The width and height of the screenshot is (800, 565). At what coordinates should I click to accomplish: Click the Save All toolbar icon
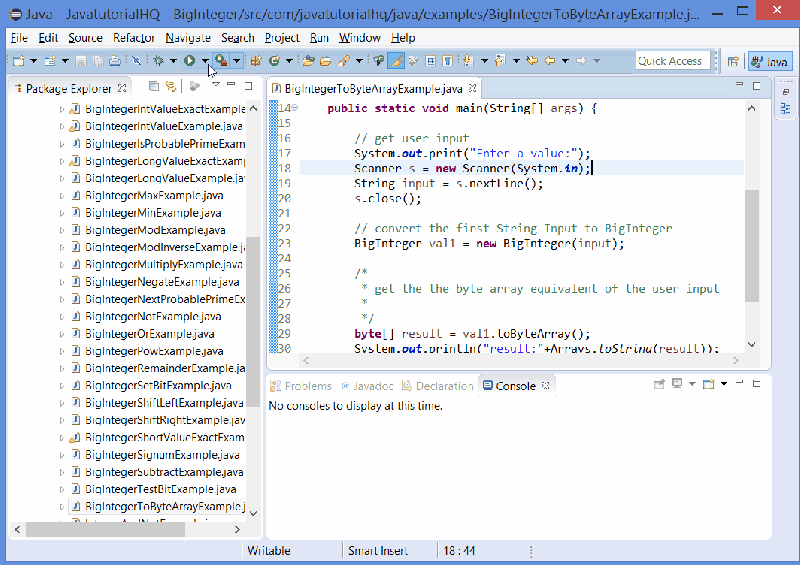coord(98,61)
